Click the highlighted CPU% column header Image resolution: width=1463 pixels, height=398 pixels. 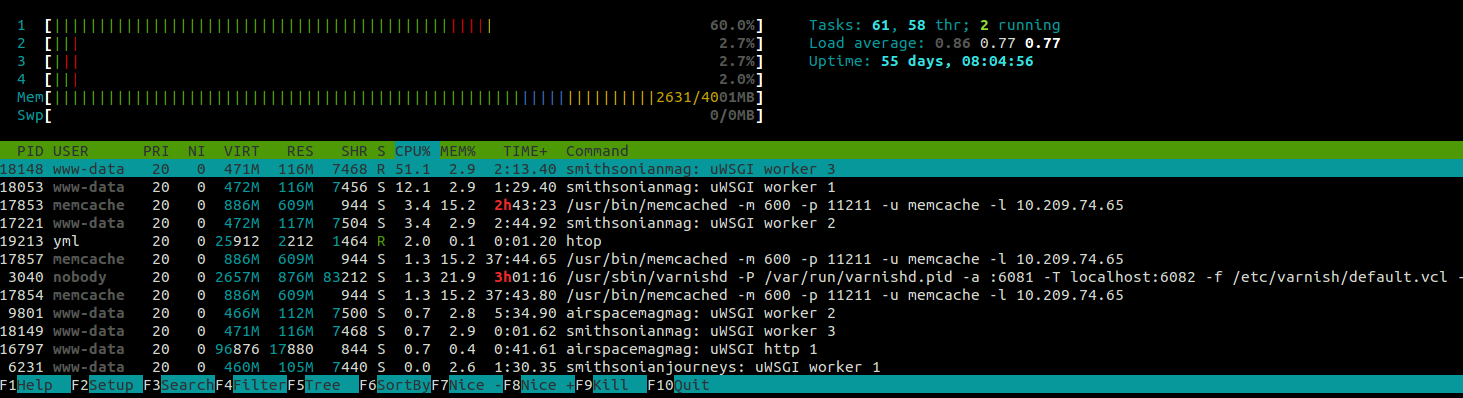click(413, 151)
